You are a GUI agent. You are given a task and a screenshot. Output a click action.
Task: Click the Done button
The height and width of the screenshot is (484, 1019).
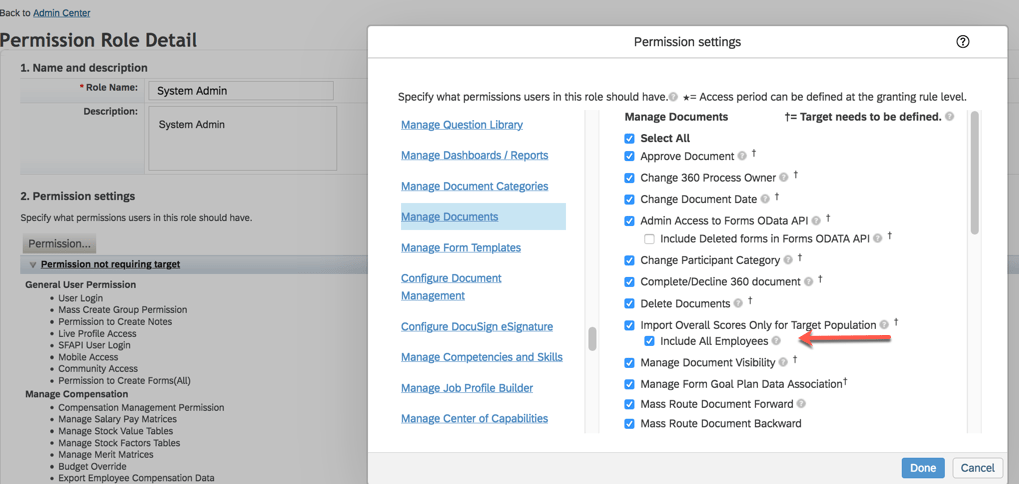[x=922, y=467]
